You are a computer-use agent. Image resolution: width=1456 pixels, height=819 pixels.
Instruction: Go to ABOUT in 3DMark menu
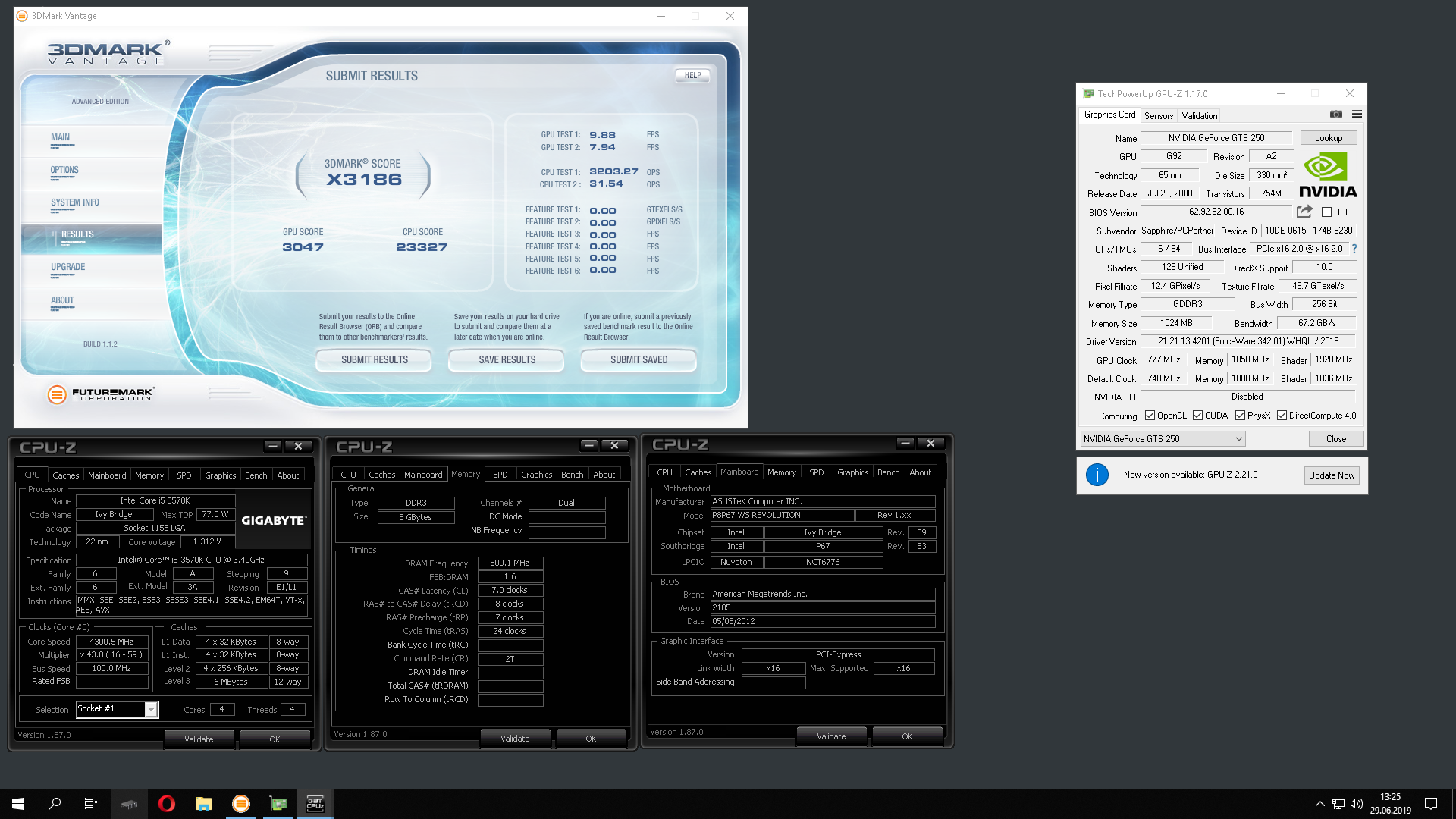62,300
